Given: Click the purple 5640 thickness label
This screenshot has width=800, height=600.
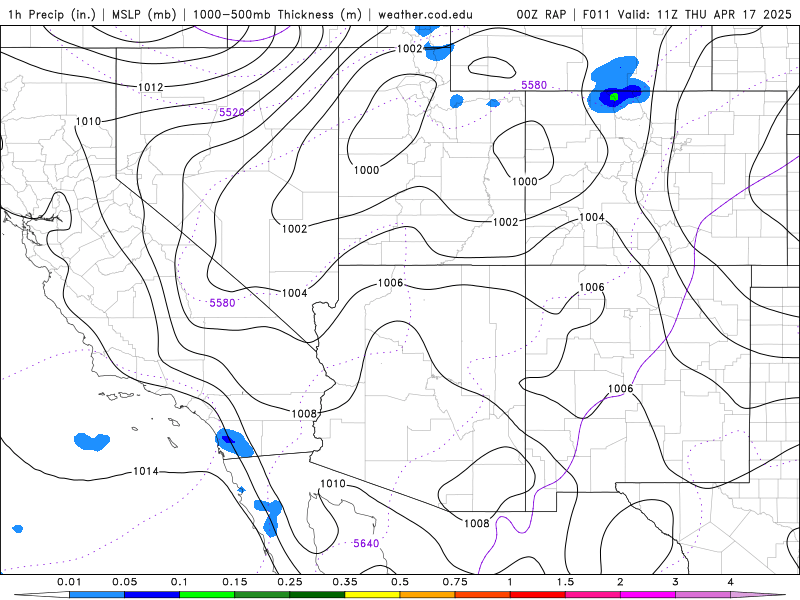Looking at the screenshot, I should pyautogui.click(x=366, y=543).
